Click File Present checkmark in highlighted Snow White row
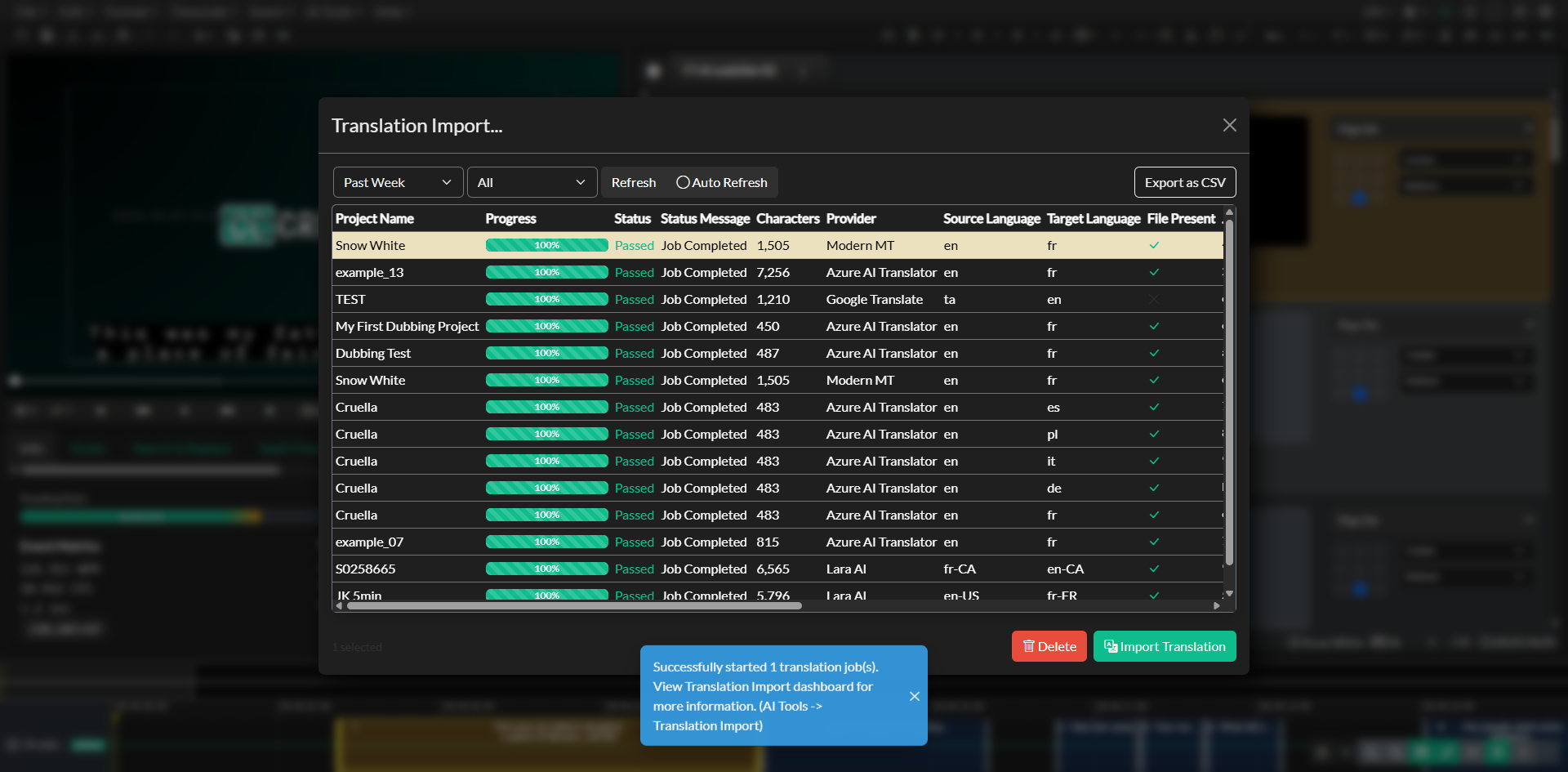Screen dimensions: 1568x772 [x=1154, y=245]
